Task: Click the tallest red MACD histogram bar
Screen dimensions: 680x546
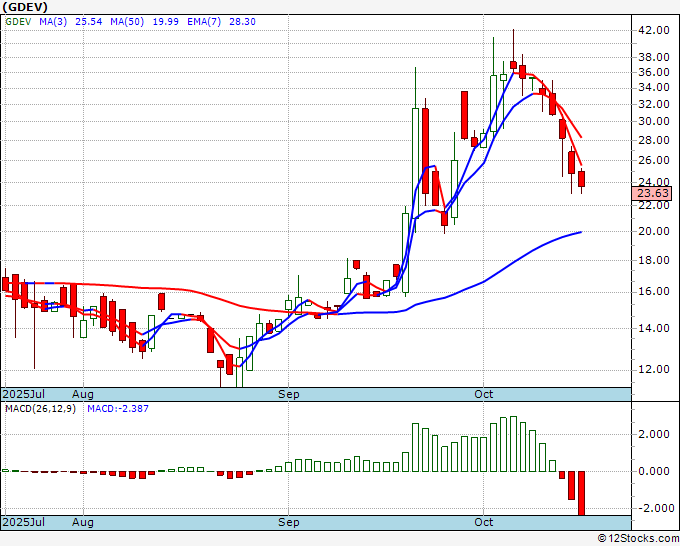Action: click(x=582, y=493)
